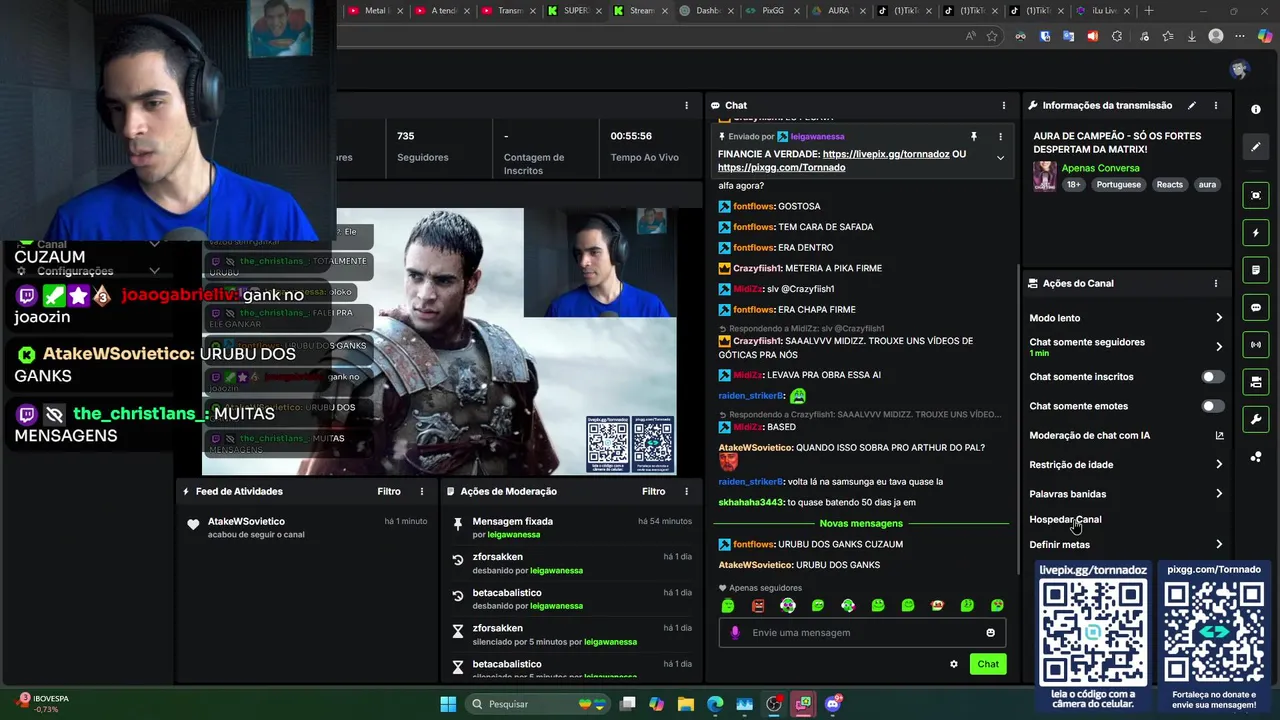Open Ações do Canal three-dot menu

(1216, 283)
